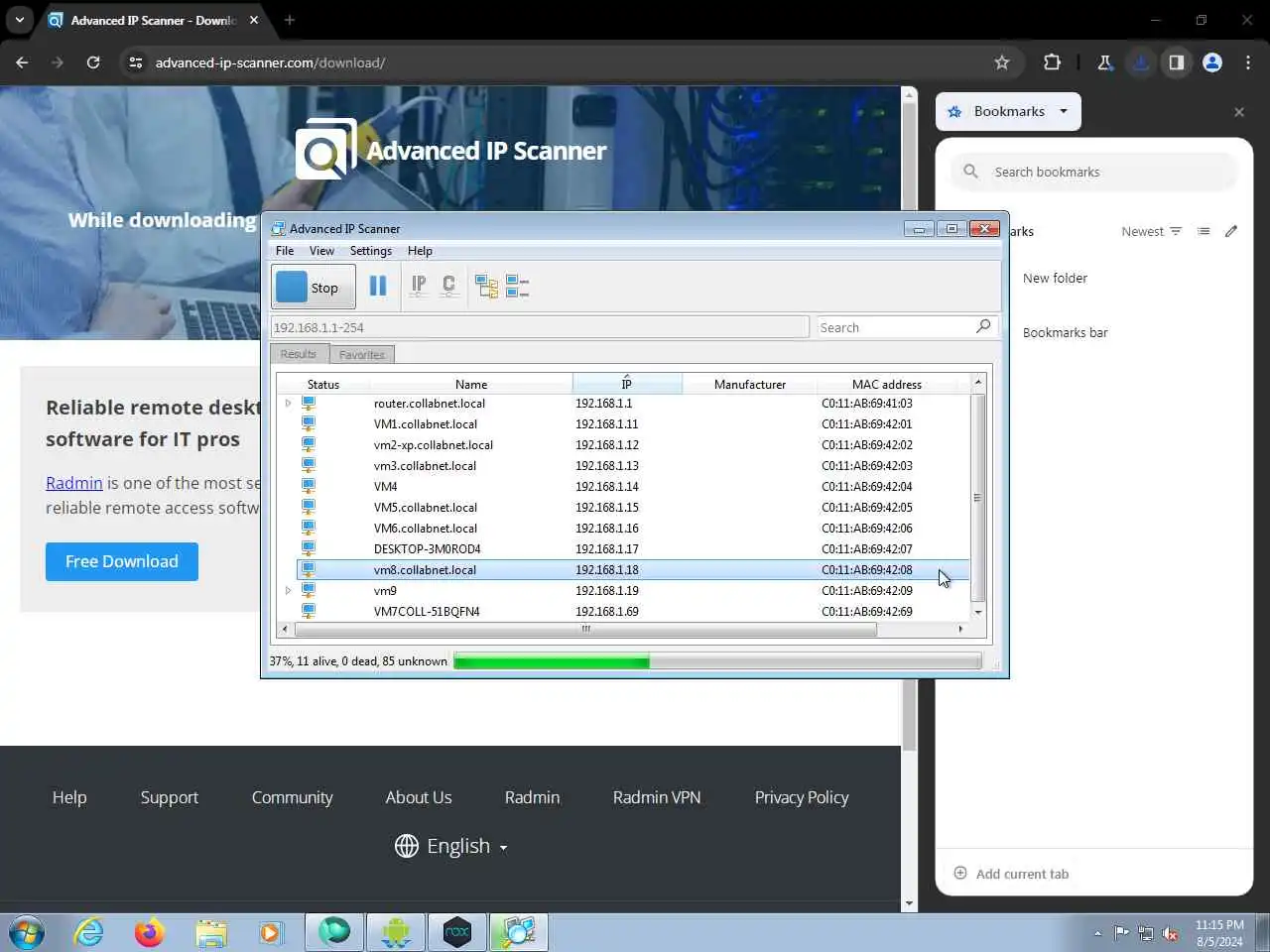Click the Expand all tree icon
The image size is (1270, 952).
[486, 287]
